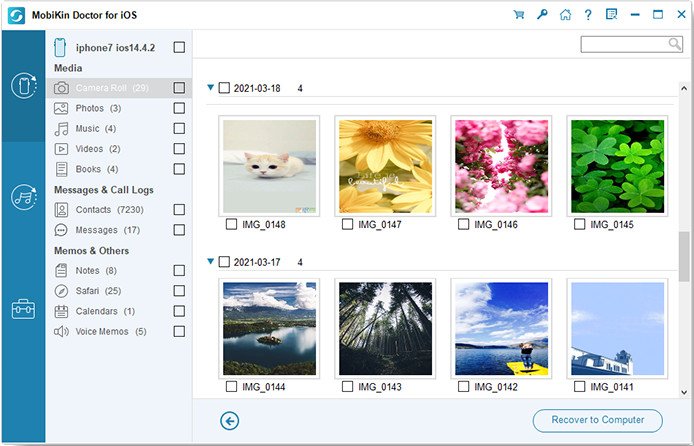Click the search input field
This screenshot has height=446, width=694.
pos(631,44)
